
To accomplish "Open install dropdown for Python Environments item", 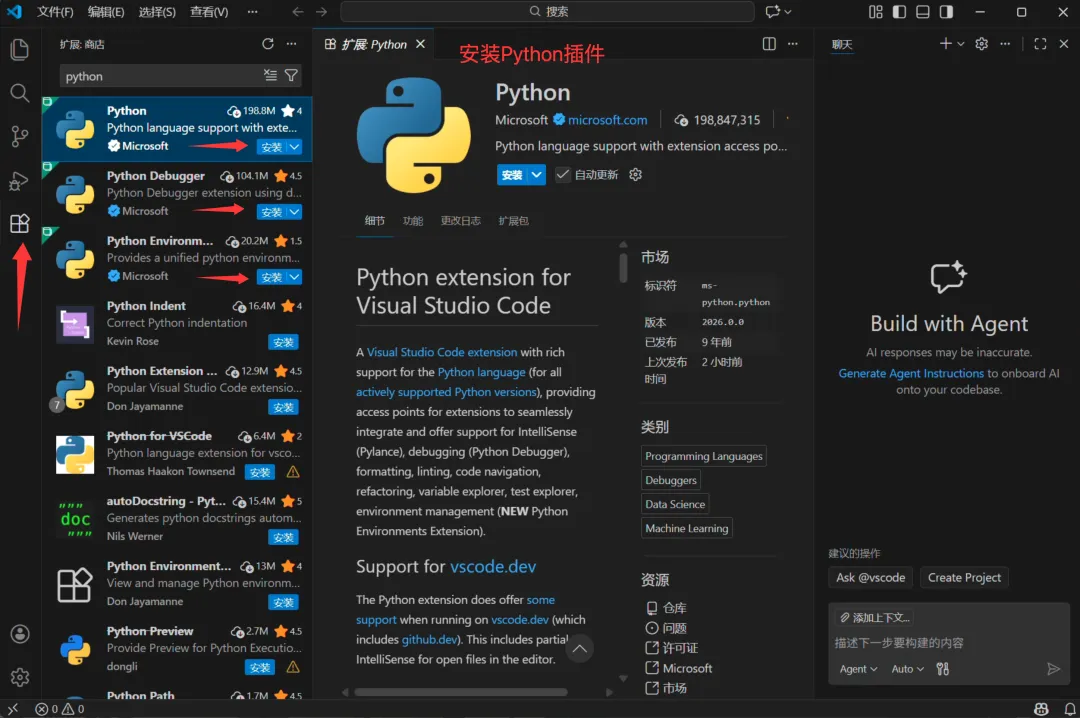I will [x=294, y=277].
